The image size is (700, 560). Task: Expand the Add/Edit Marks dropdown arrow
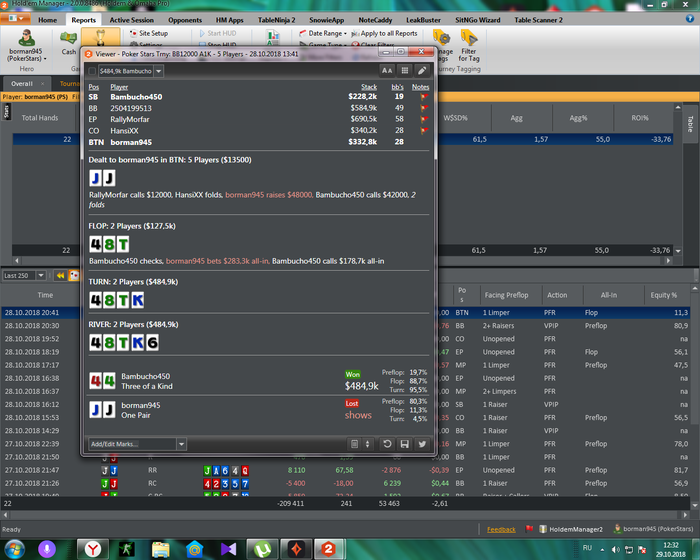(x=181, y=444)
